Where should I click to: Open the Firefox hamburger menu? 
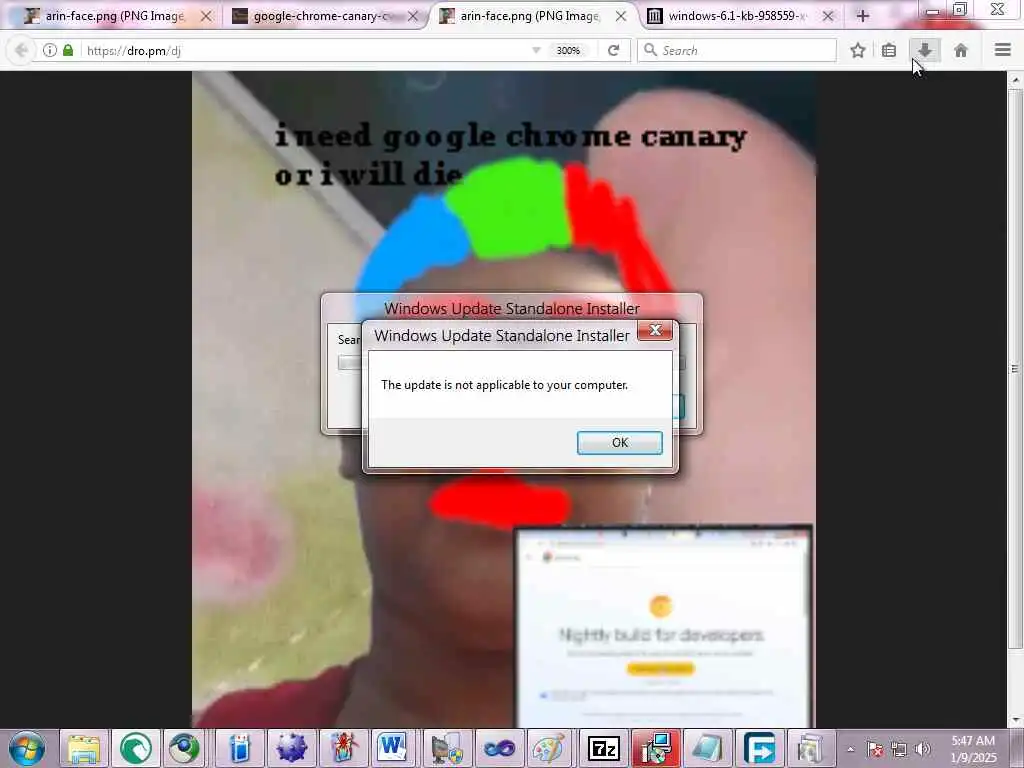click(1002, 50)
